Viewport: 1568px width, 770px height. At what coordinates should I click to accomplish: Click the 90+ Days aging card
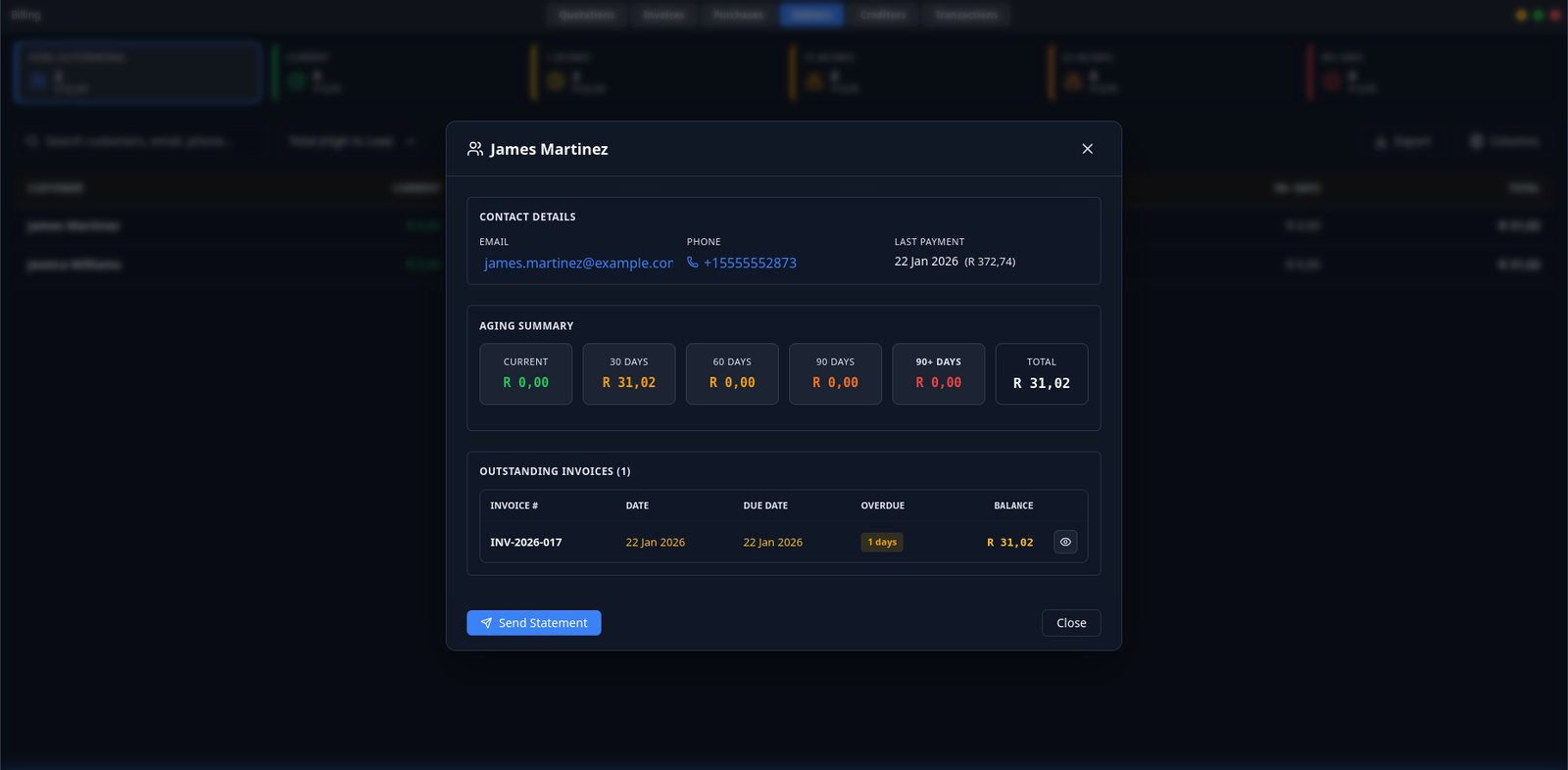click(938, 373)
